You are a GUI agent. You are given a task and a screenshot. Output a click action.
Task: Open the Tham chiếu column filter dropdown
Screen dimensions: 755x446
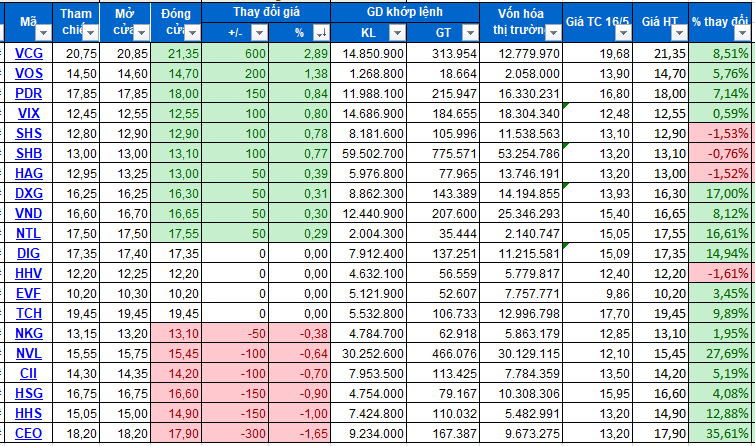(x=91, y=33)
